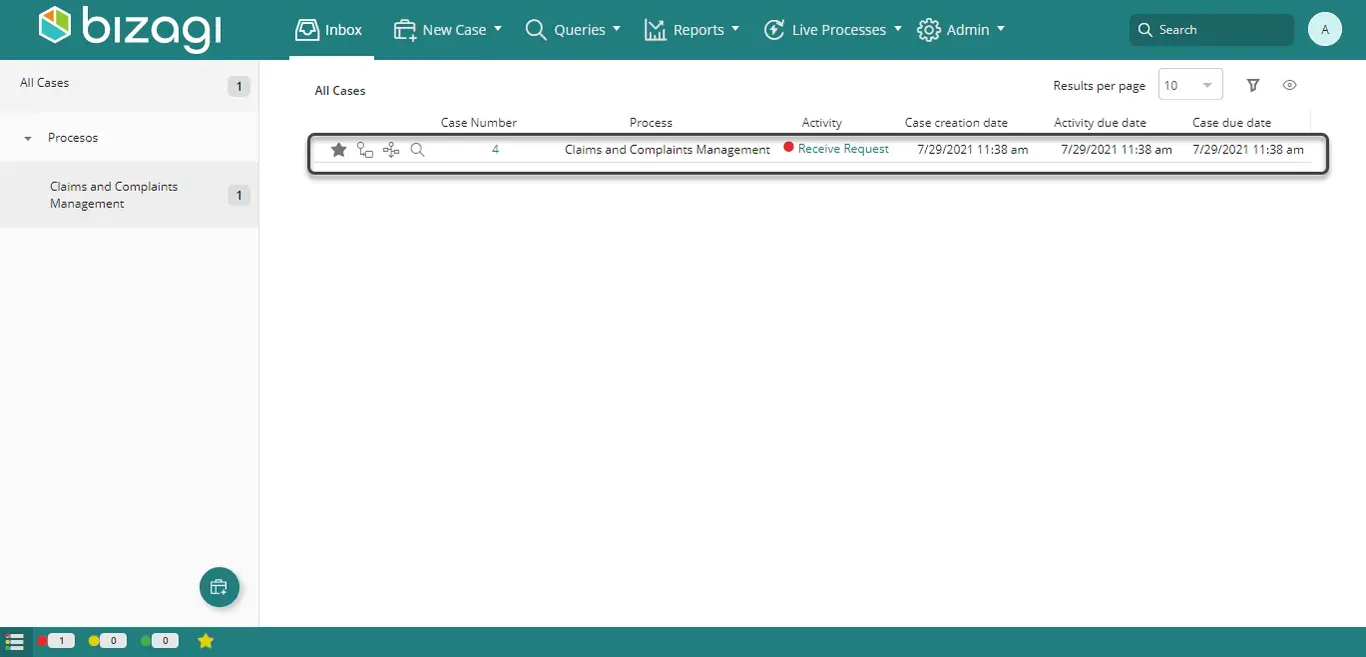Click the Activity column header
The image size is (1366, 657).
tap(822, 123)
